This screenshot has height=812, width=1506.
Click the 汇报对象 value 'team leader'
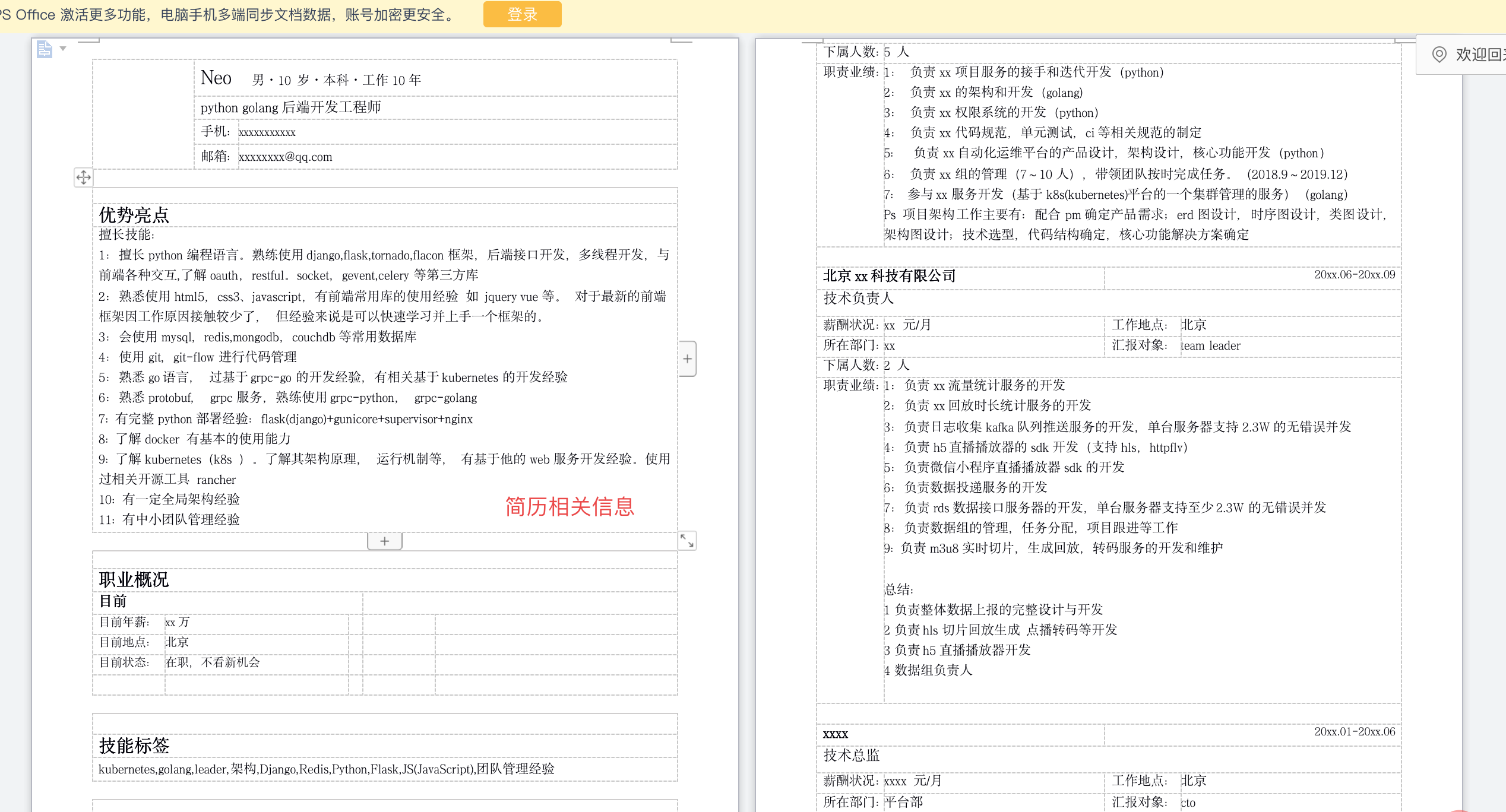click(x=1210, y=345)
